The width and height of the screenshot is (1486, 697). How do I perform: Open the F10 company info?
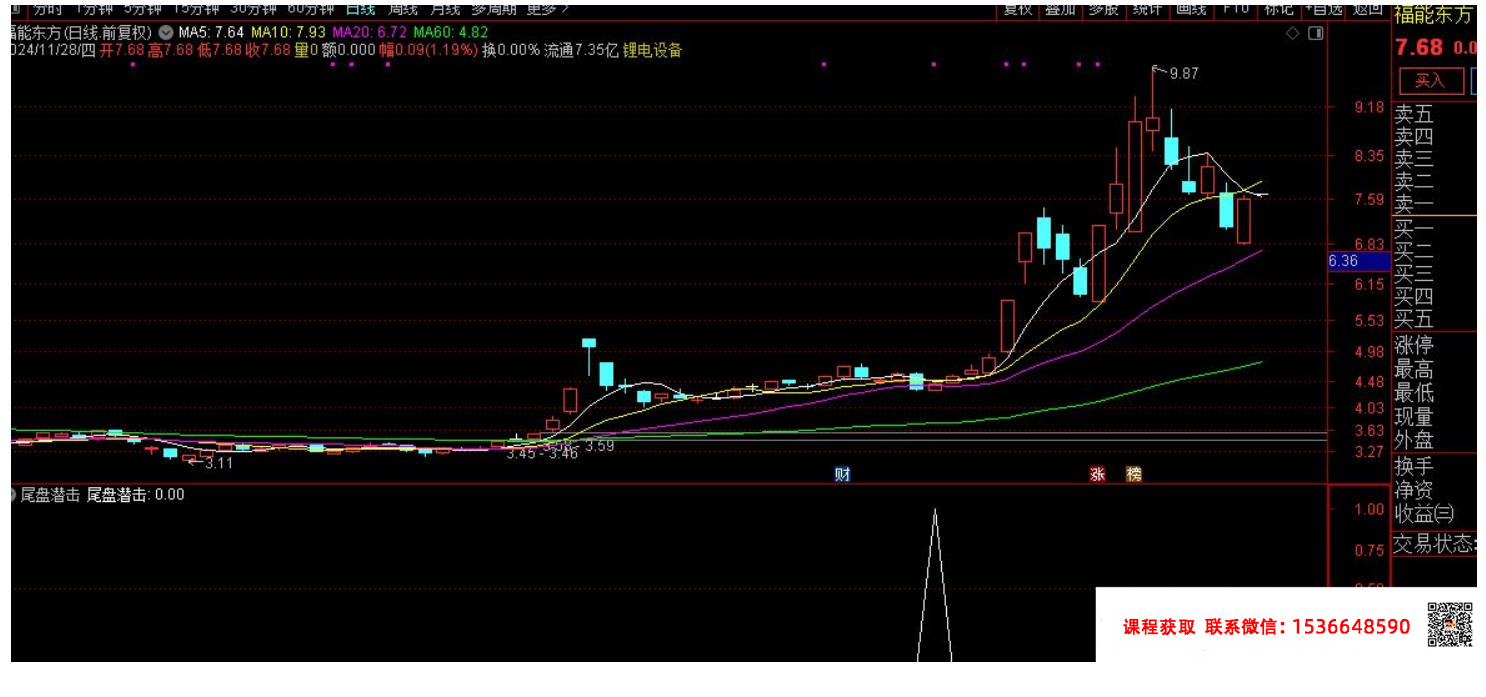click(x=1236, y=8)
